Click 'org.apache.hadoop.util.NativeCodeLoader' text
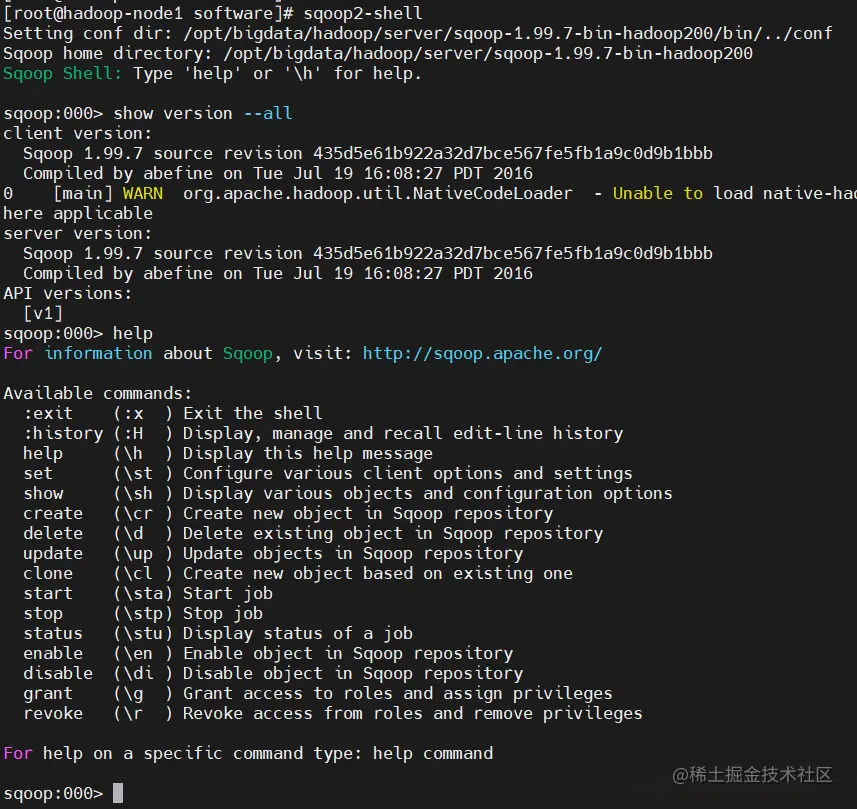The width and height of the screenshot is (857, 809). [378, 194]
